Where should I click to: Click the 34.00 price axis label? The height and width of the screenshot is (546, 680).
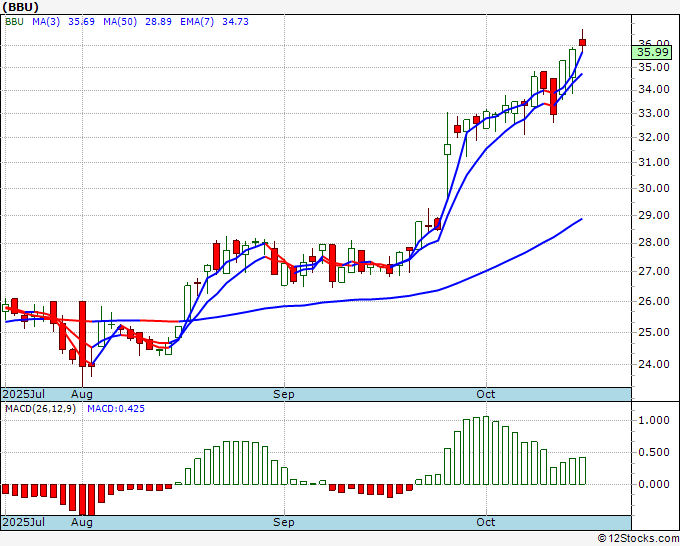coord(654,90)
